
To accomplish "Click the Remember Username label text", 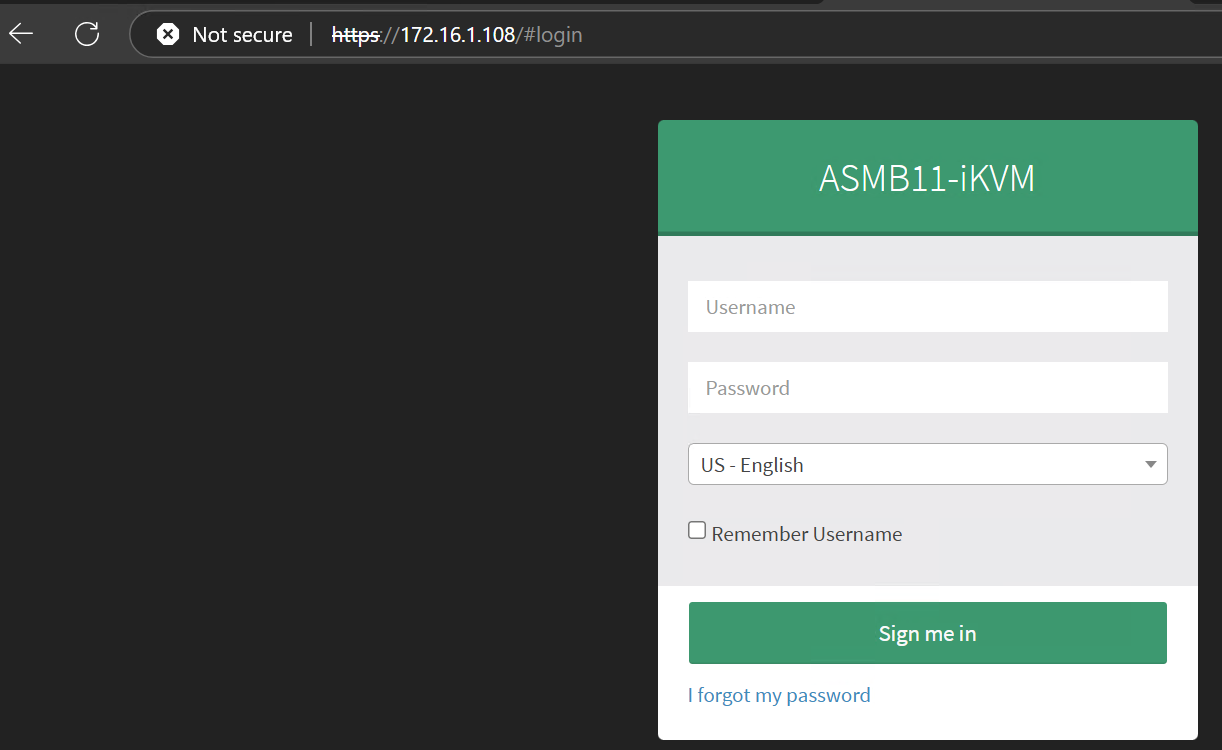I will [807, 534].
